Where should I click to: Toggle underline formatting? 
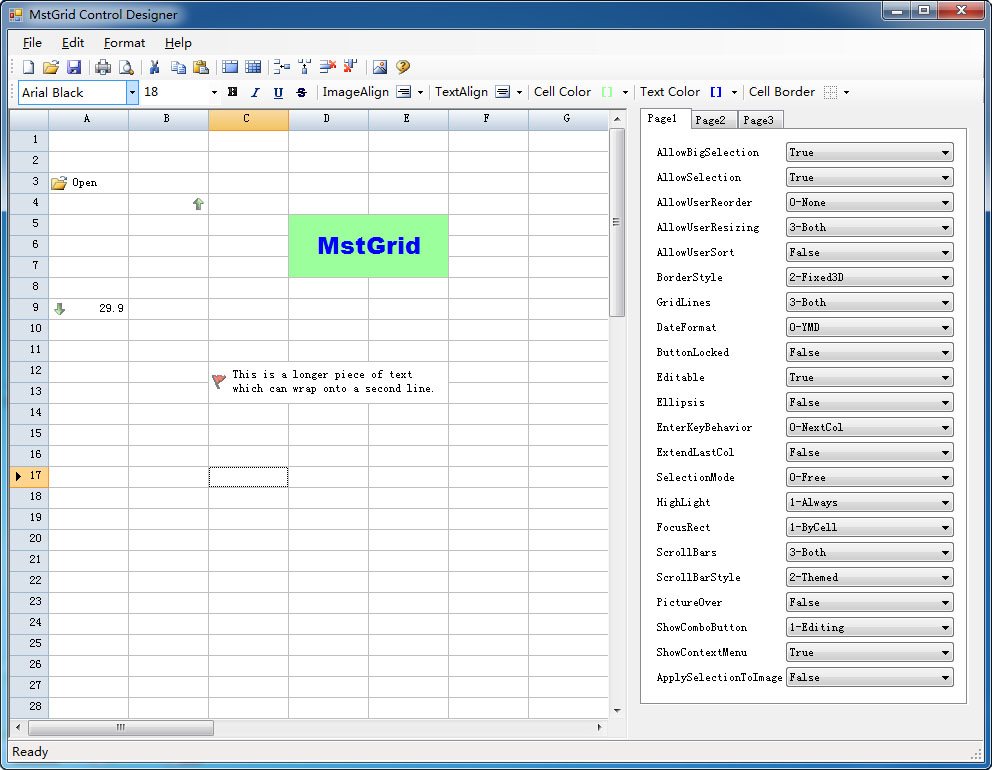click(278, 92)
